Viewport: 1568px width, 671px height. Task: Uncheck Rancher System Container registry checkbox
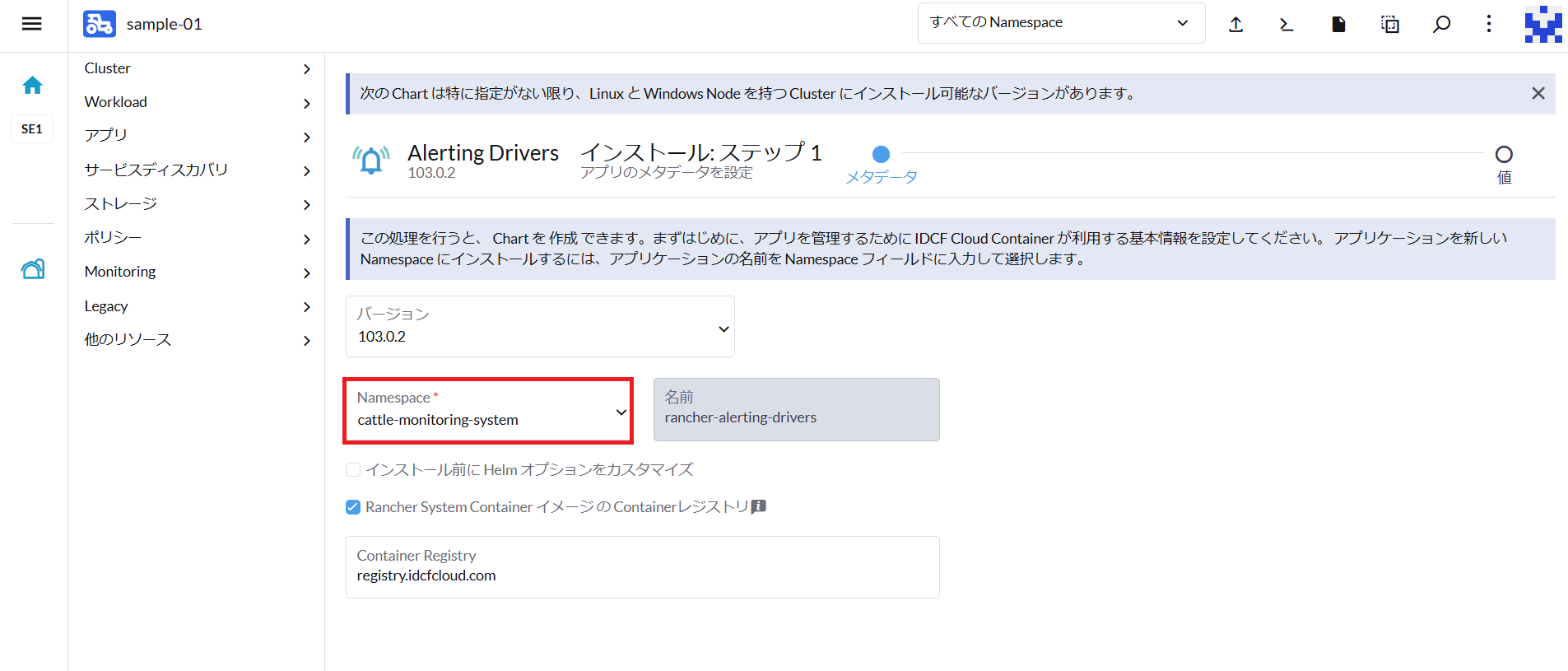(353, 507)
